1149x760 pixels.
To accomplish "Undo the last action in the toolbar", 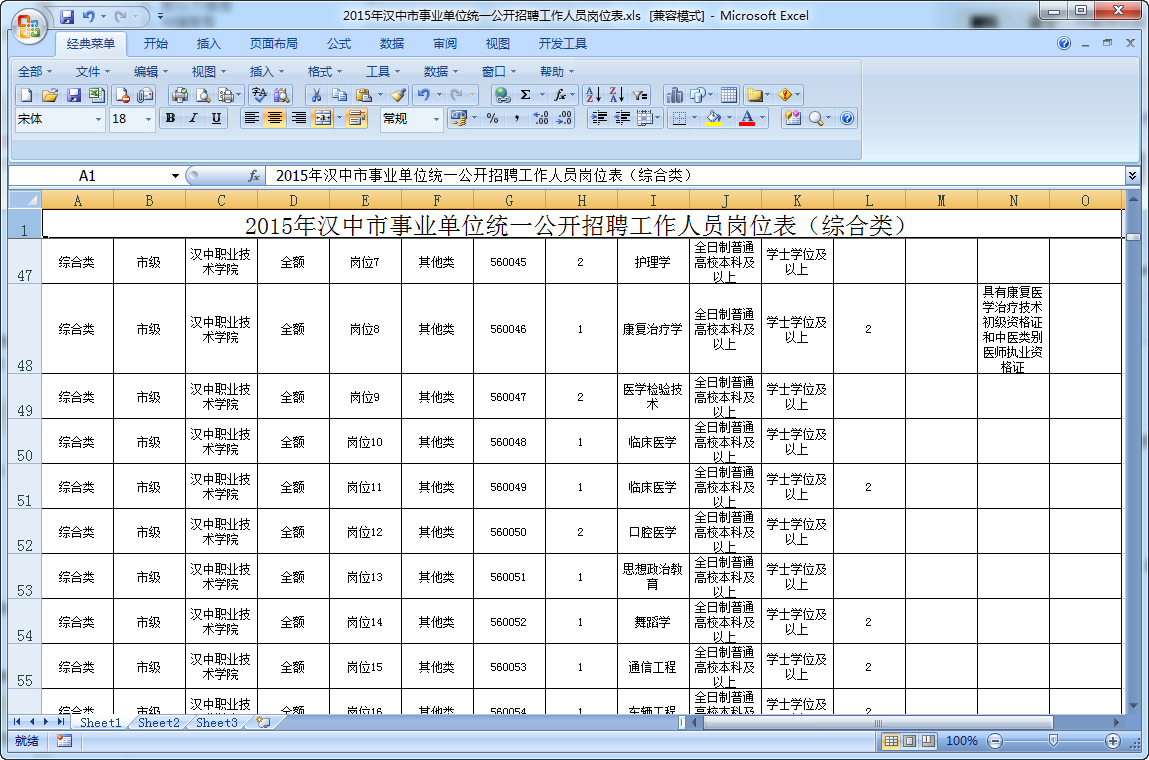I will [424, 95].
